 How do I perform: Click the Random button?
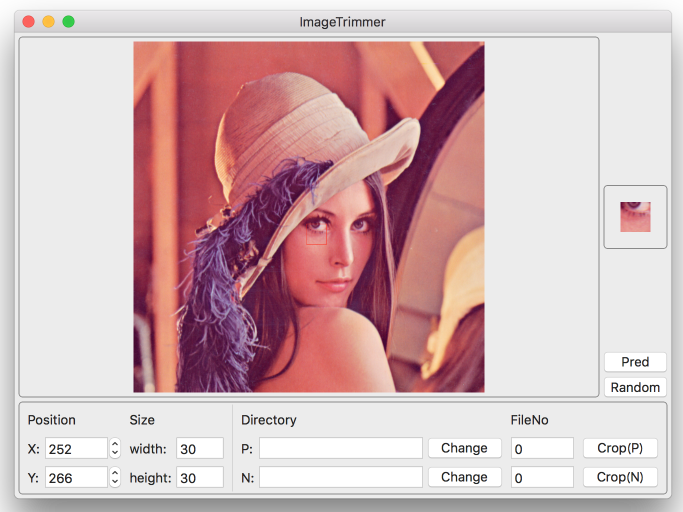coord(635,387)
